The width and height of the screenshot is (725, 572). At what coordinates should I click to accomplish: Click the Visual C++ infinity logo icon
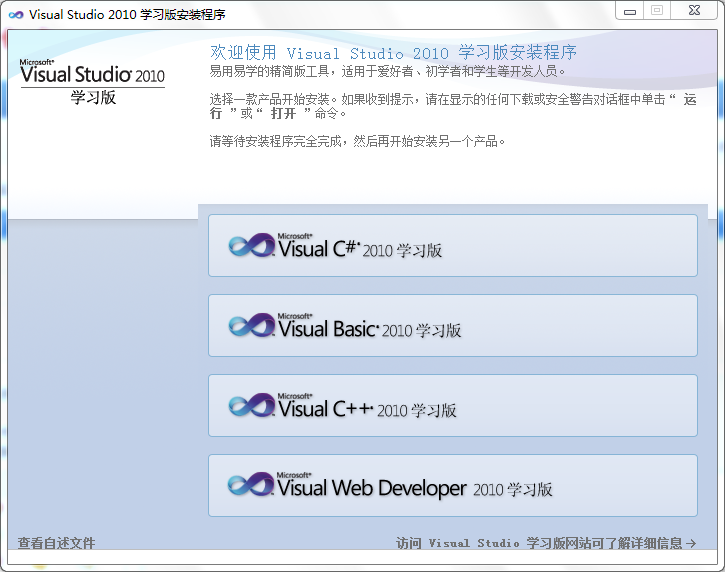pyautogui.click(x=252, y=405)
